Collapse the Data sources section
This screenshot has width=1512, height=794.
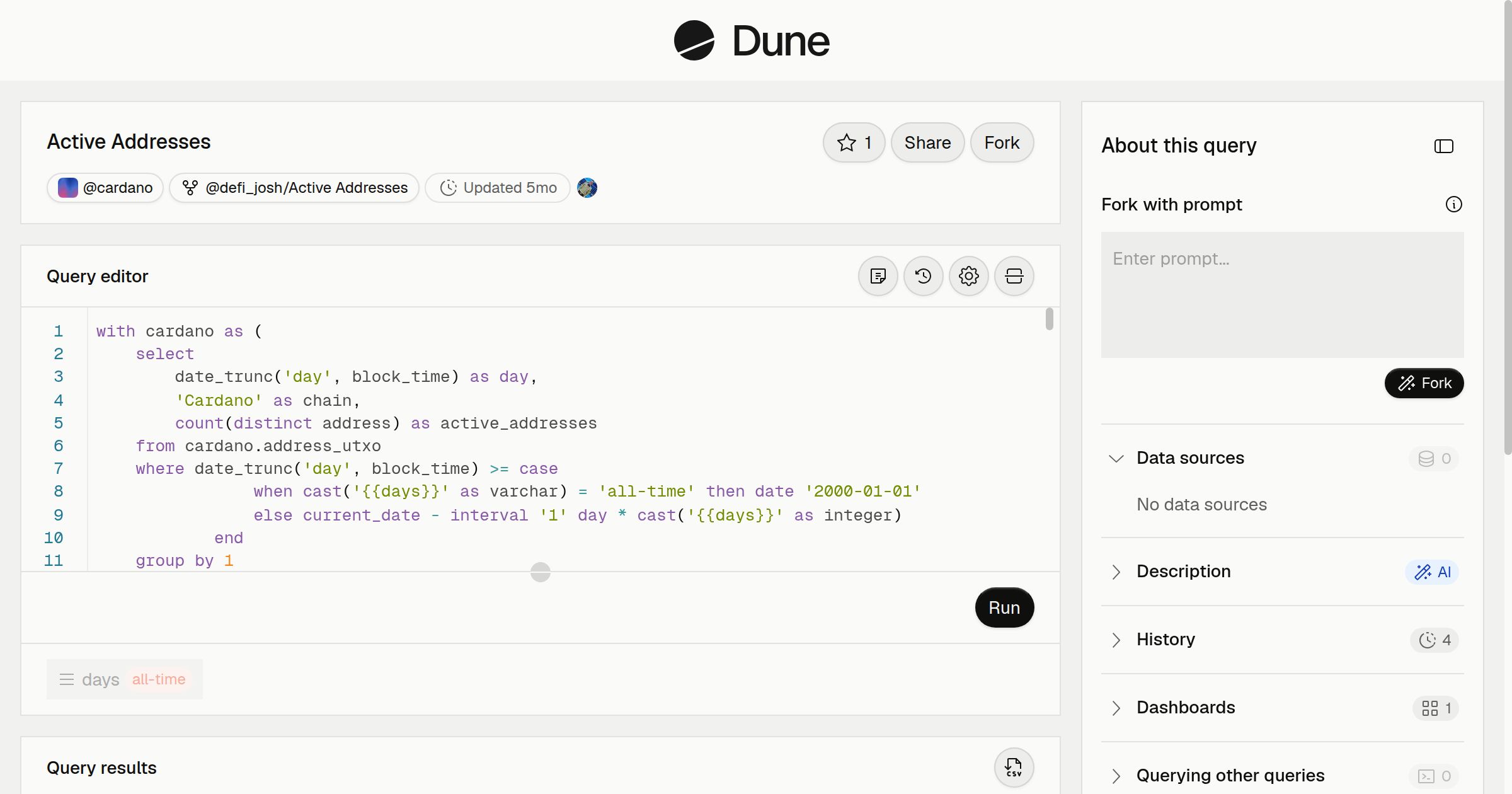(1116, 458)
